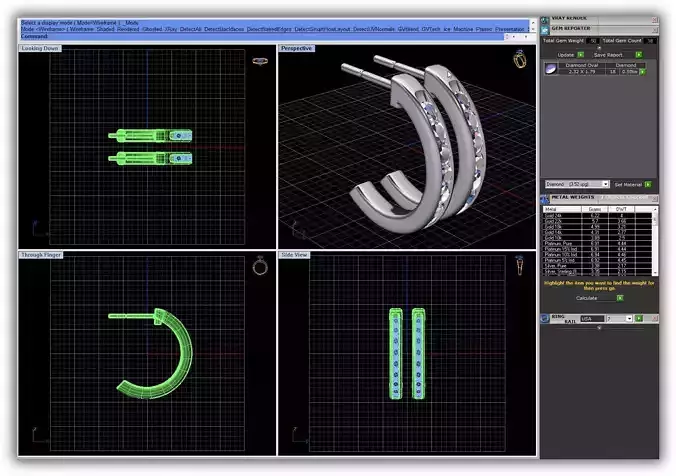Image resolution: width=676 pixels, height=476 pixels.
Task: Click the ring icon in Through Finger viewport
Action: [260, 266]
